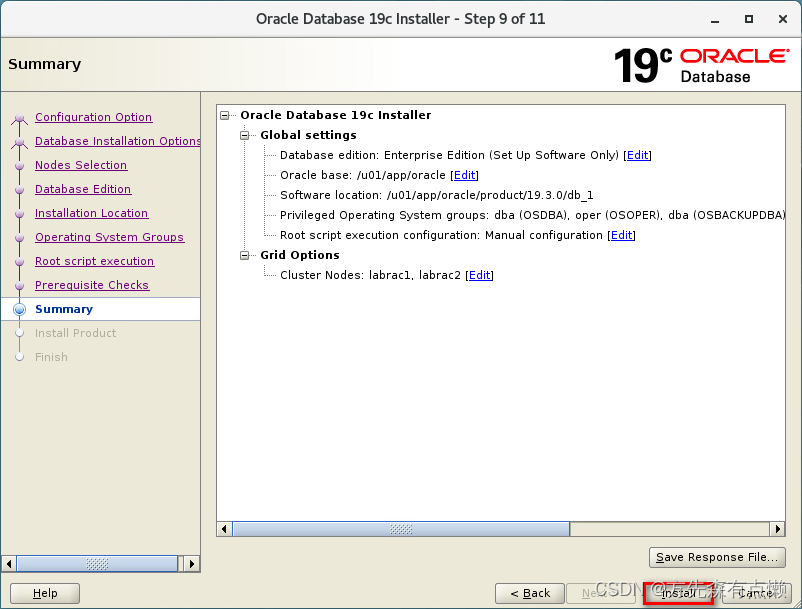Collapse the Oracle Database 19c Installer tree root

(225, 115)
